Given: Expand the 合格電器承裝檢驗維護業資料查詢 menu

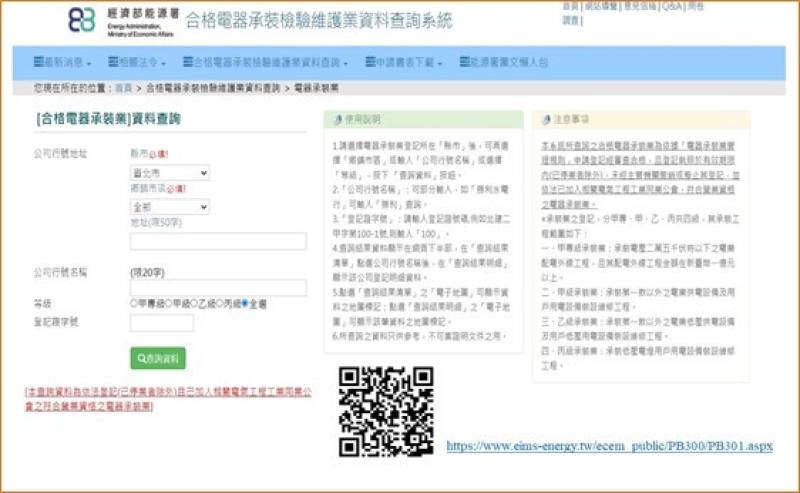Looking at the screenshot, I should click(x=265, y=62).
